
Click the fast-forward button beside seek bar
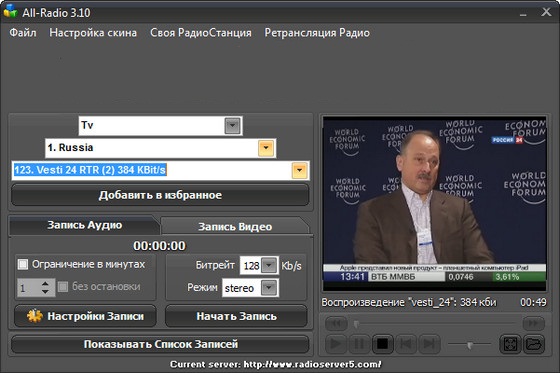(534, 323)
